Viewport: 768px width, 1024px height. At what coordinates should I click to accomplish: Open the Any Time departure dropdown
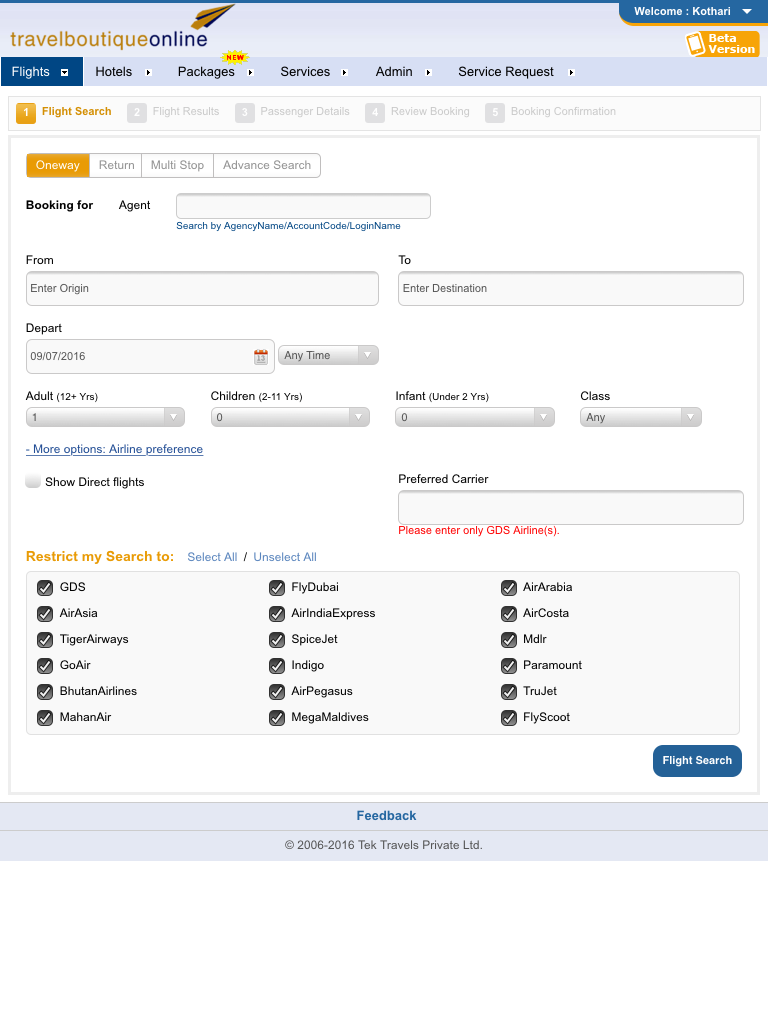click(328, 355)
